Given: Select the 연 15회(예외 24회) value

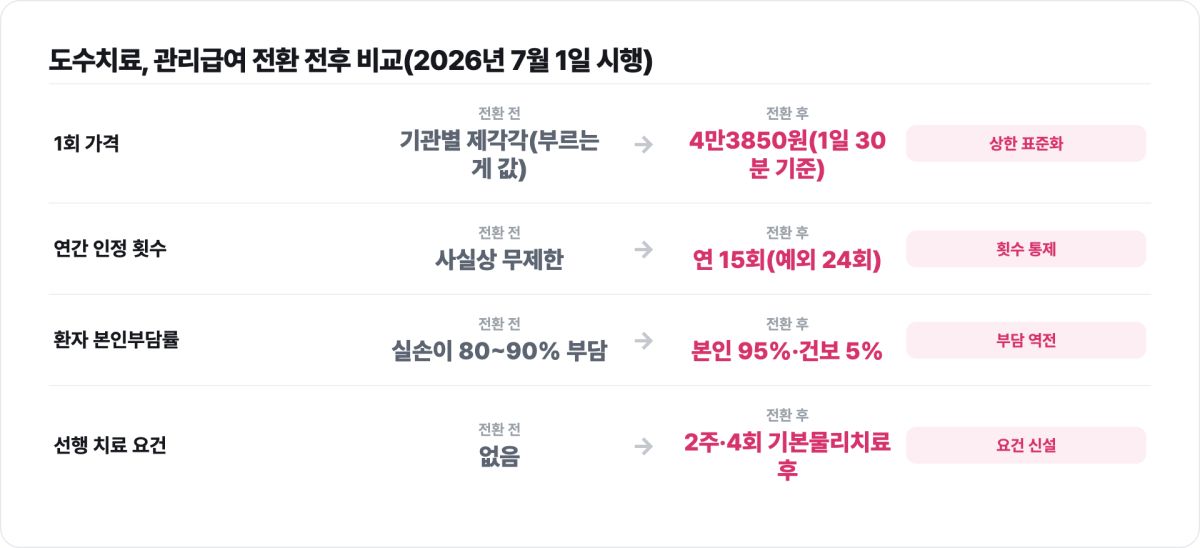Looking at the screenshot, I should tap(787, 260).
